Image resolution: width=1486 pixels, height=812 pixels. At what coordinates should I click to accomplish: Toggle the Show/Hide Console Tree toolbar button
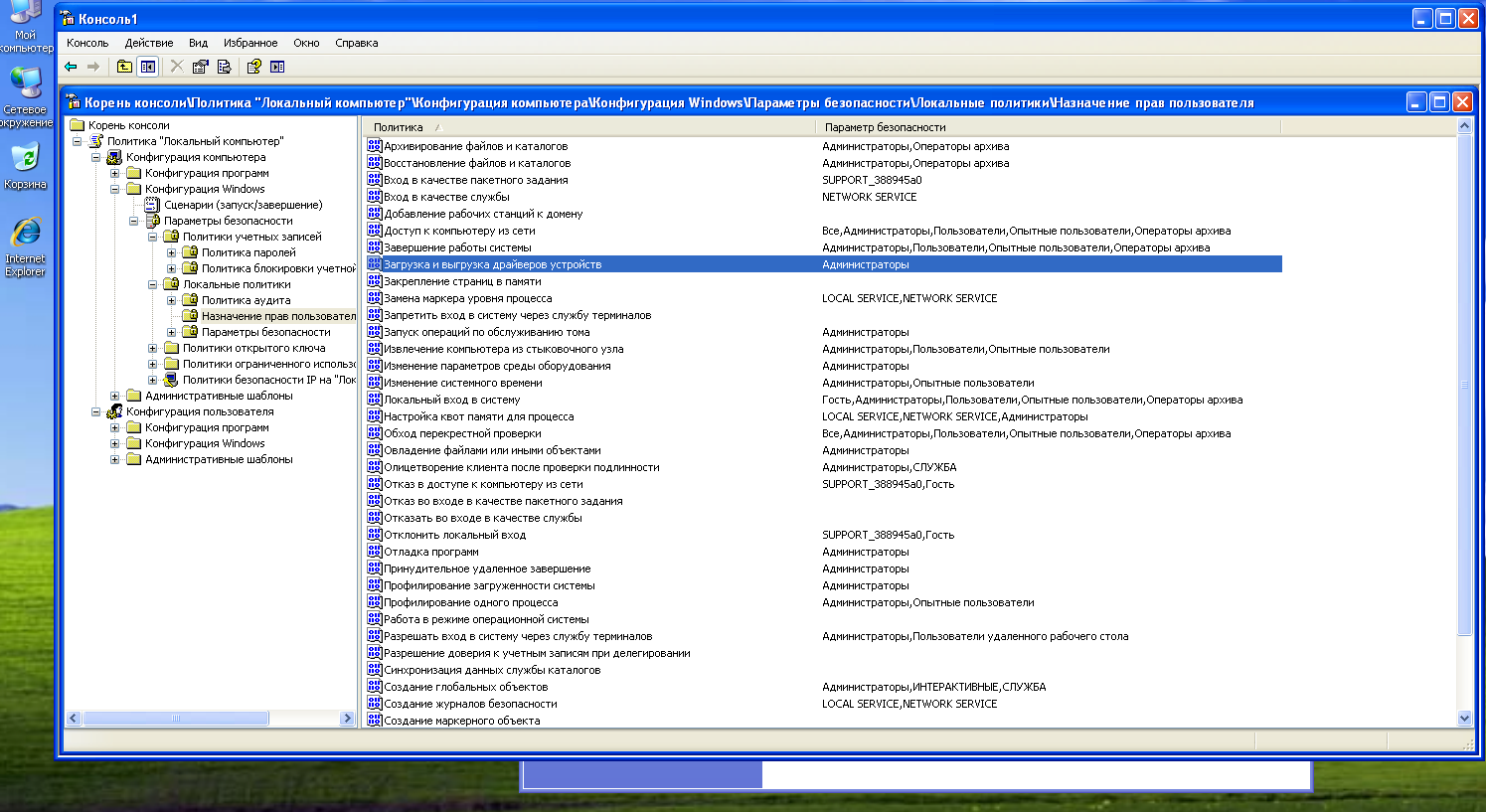tap(148, 67)
